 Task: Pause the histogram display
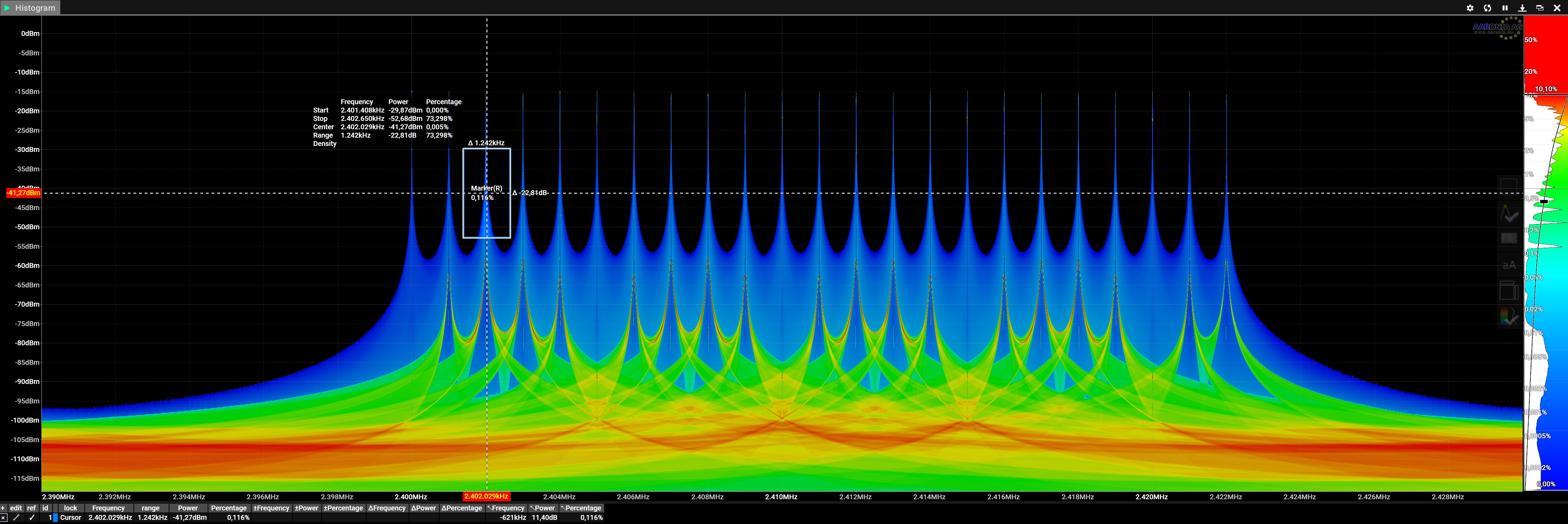(1505, 8)
